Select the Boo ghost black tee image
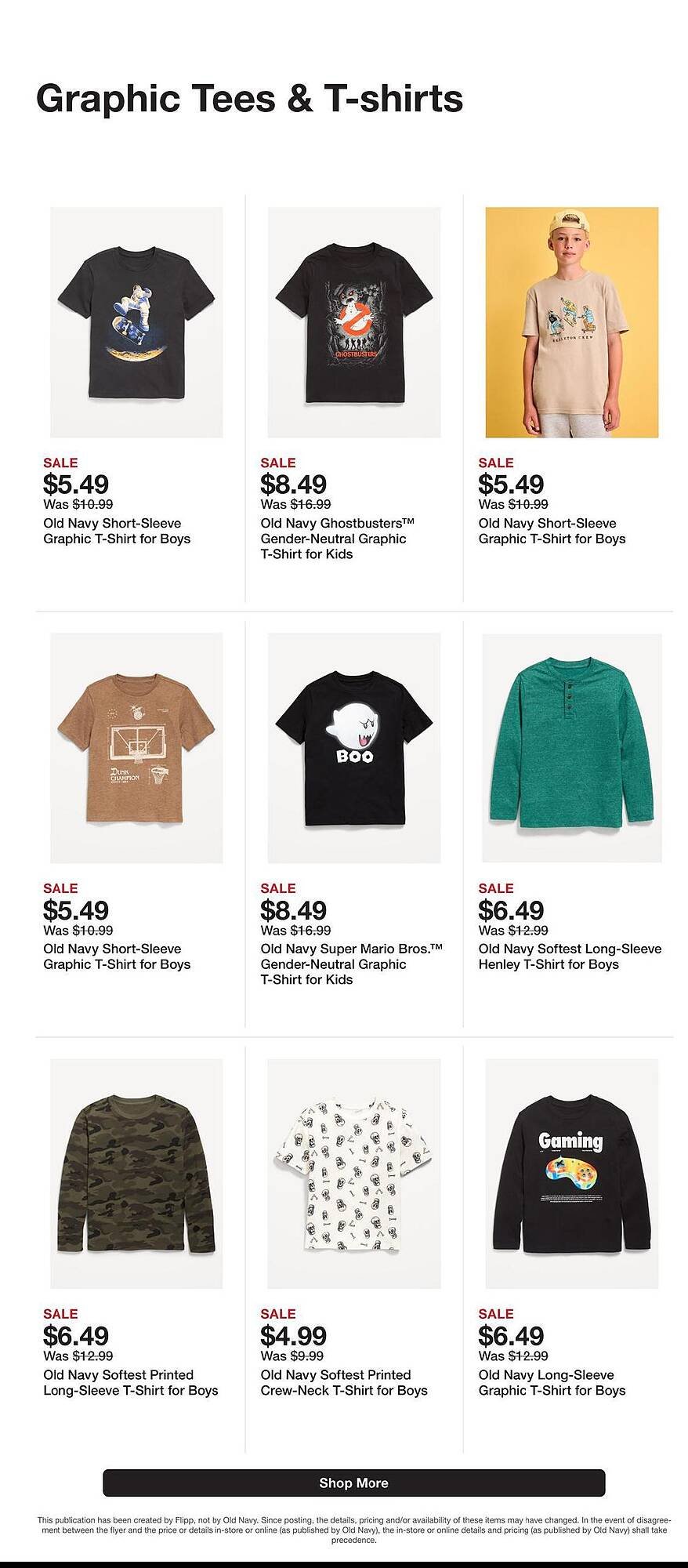688x1568 pixels. coord(353,748)
